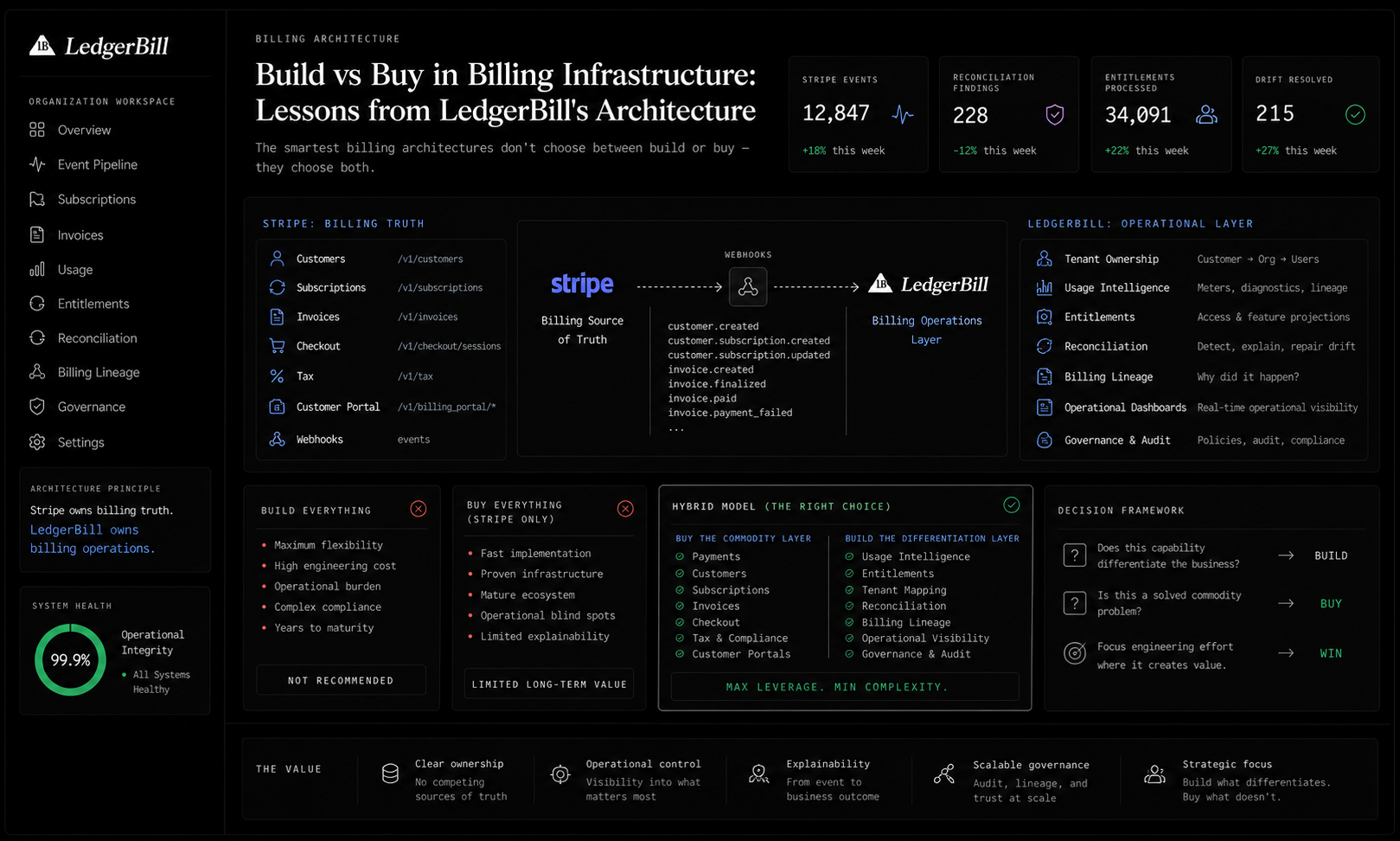Viewport: 1400px width, 841px height.
Task: Click the 99.9% integrity progress ring
Action: [x=70, y=660]
